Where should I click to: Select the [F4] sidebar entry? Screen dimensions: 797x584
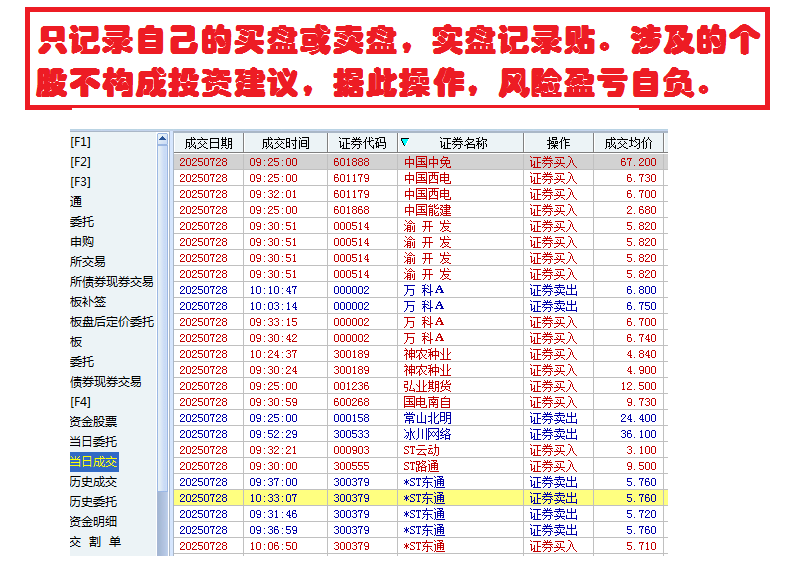click(x=80, y=402)
